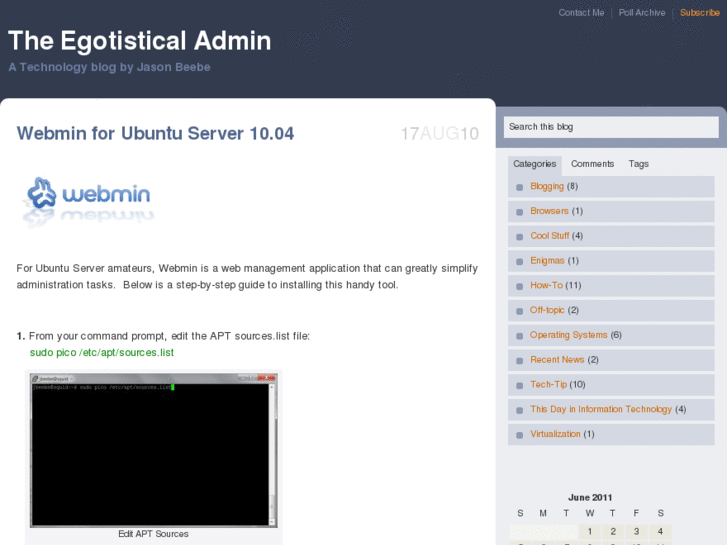The image size is (727, 545).
Task: Click the Webmin logo image
Action: (88, 201)
